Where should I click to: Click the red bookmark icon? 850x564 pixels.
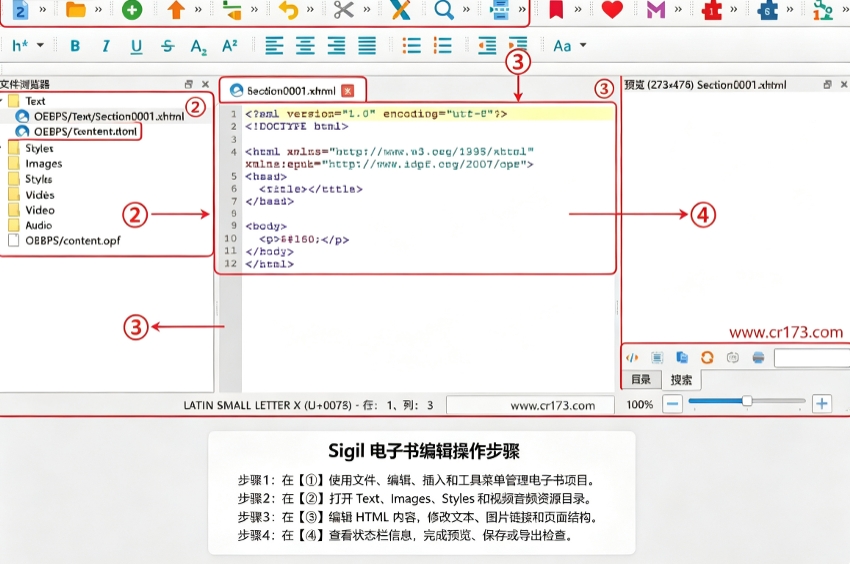556,9
